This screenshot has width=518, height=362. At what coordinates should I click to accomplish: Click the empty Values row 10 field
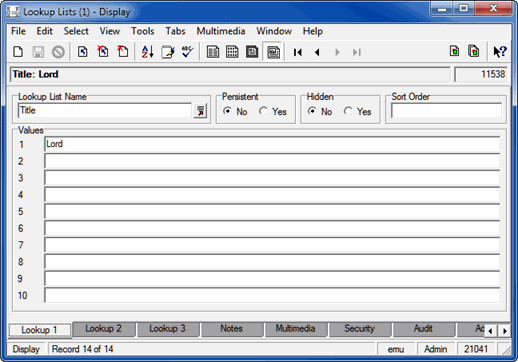pyautogui.click(x=272, y=295)
